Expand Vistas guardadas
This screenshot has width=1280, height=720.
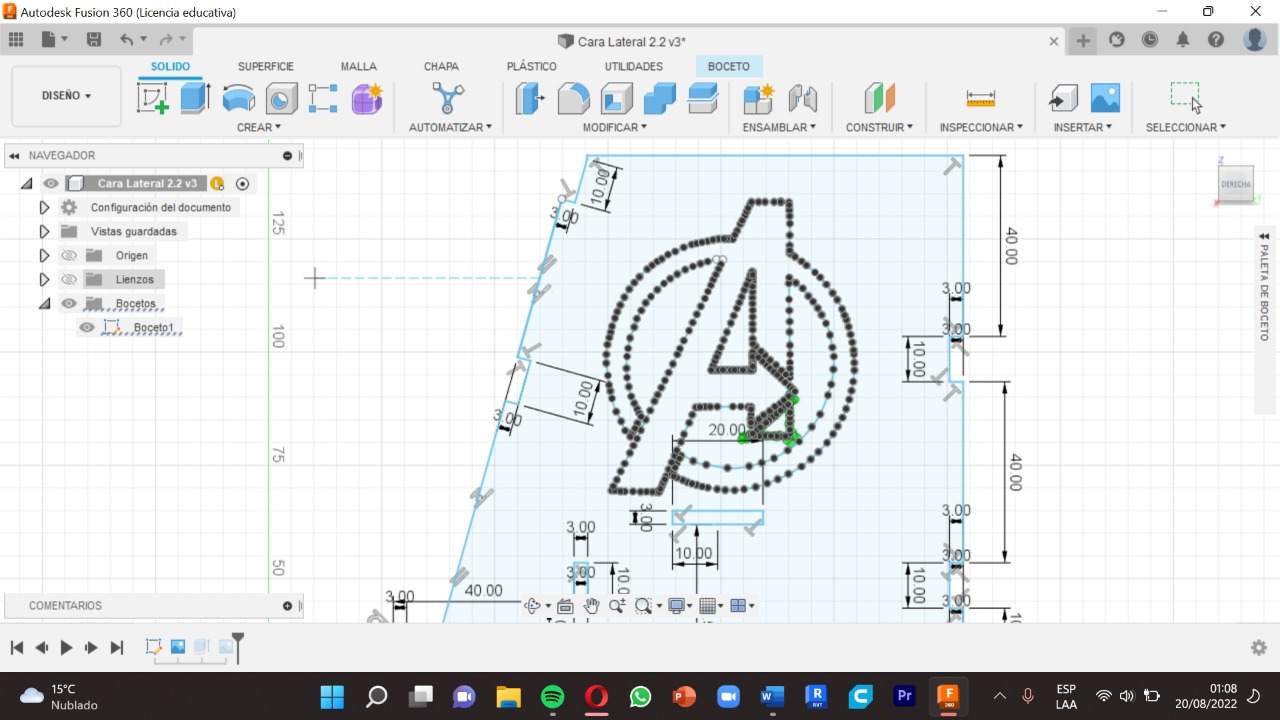coord(44,232)
